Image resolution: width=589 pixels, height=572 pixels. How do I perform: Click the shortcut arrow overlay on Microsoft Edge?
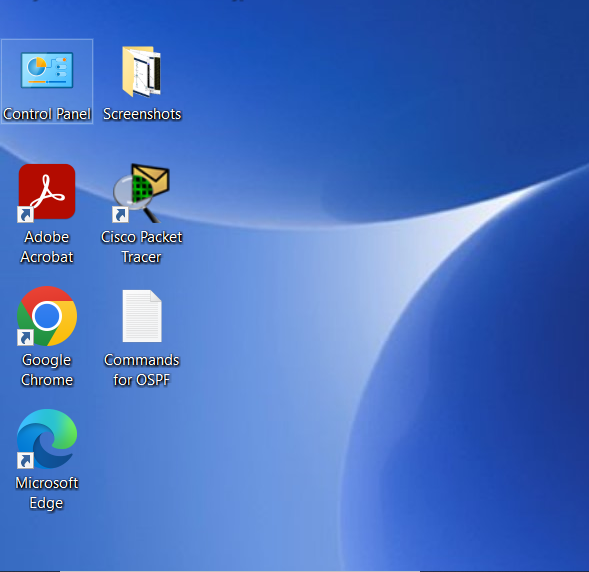pyautogui.click(x=26, y=460)
